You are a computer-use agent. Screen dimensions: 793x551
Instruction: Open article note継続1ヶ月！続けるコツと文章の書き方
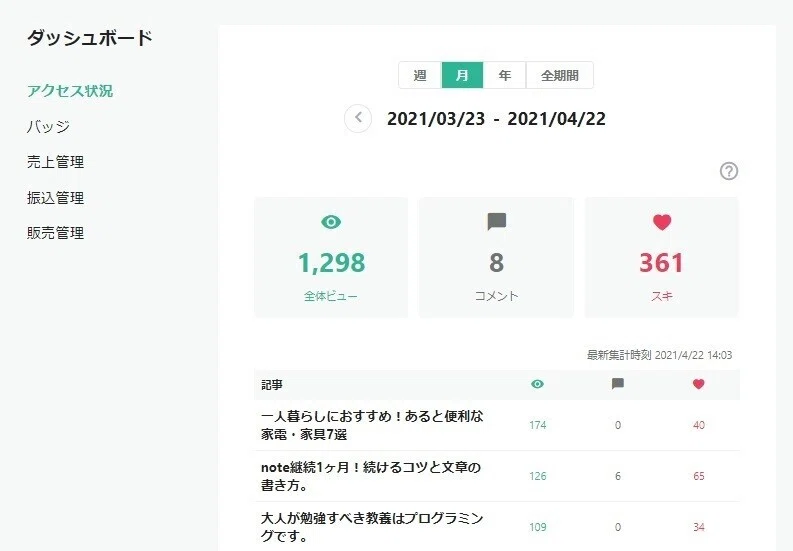(x=371, y=476)
